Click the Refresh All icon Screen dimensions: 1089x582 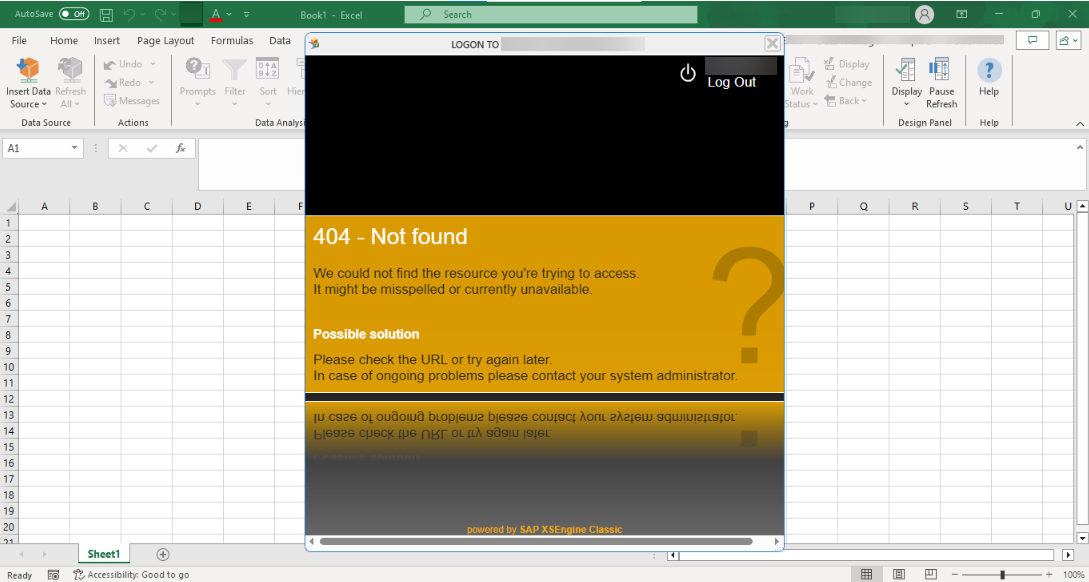[70, 70]
